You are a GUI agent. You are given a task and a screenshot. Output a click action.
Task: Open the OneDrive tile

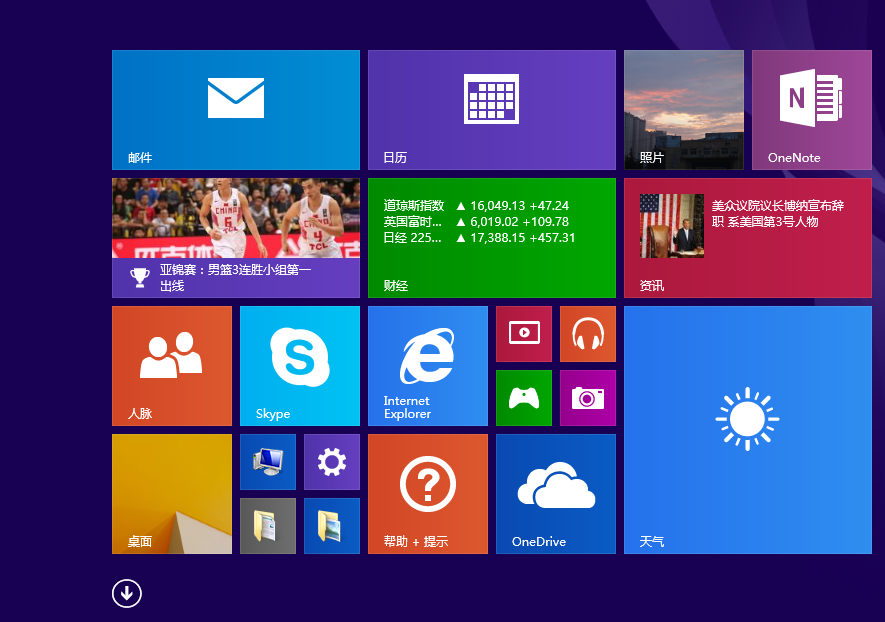click(556, 494)
